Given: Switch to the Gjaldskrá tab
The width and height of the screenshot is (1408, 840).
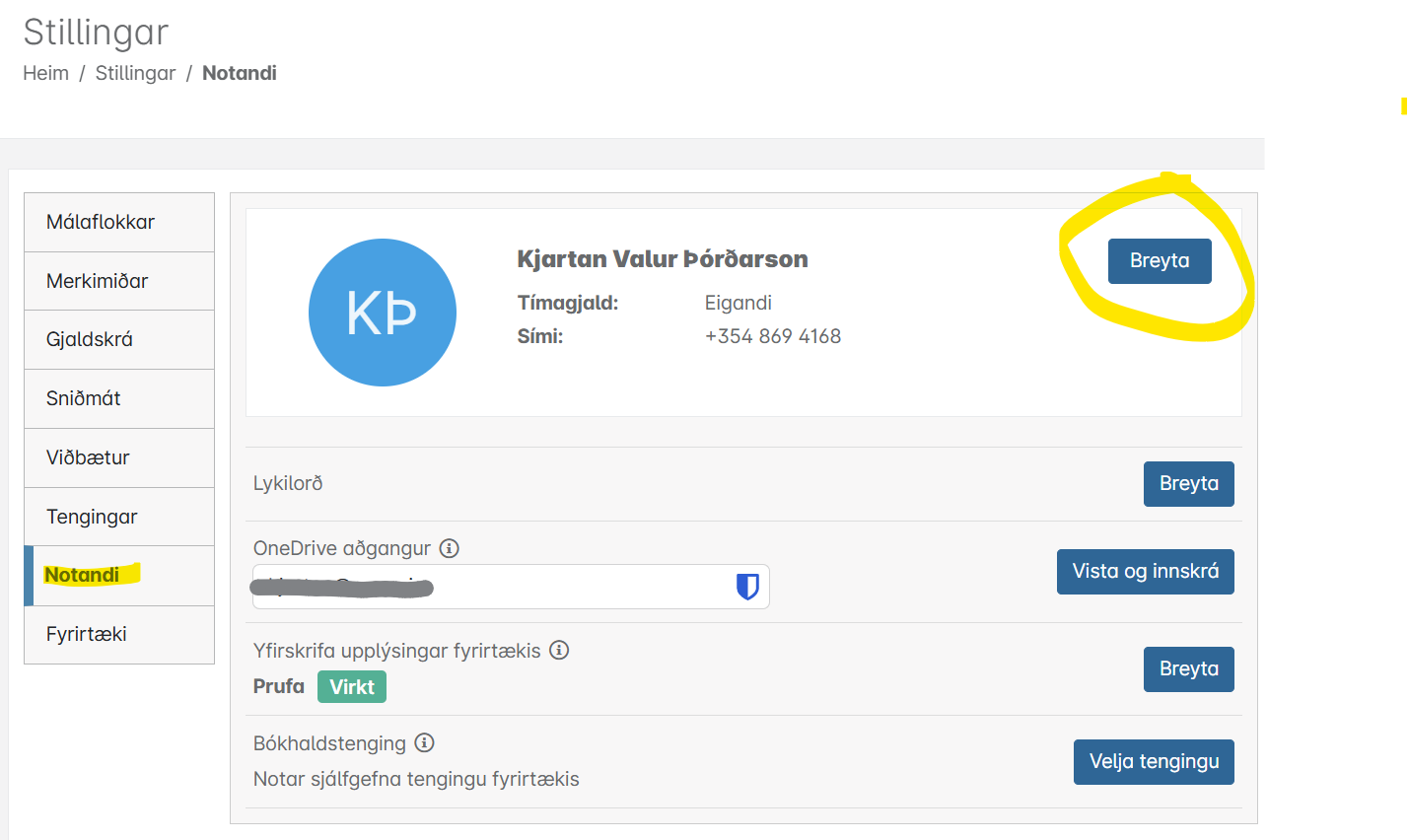Looking at the screenshot, I should click(119, 339).
